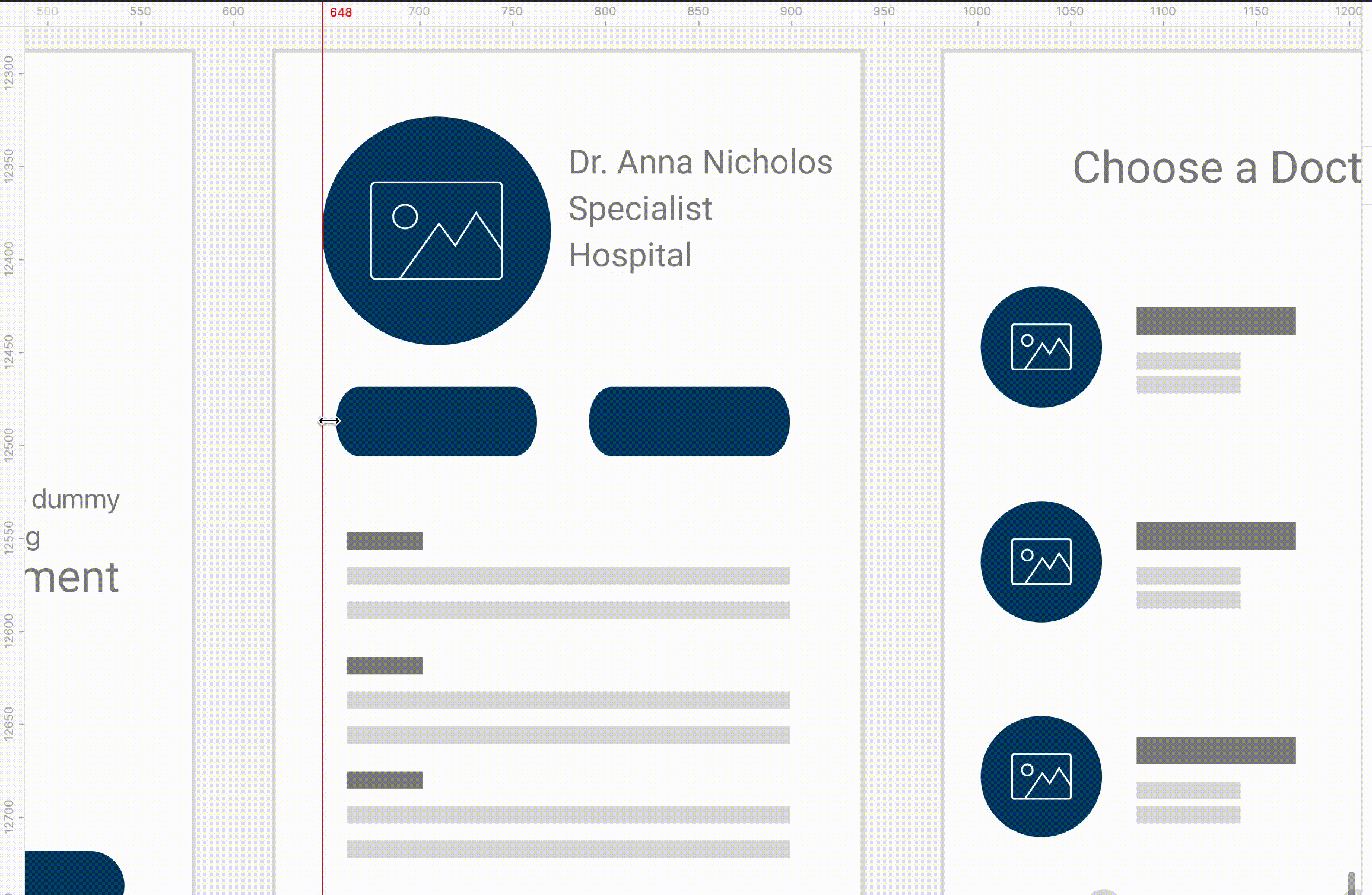Click the 'Choose a Doct' heading text
The width and height of the screenshot is (1372, 895).
tap(1217, 167)
